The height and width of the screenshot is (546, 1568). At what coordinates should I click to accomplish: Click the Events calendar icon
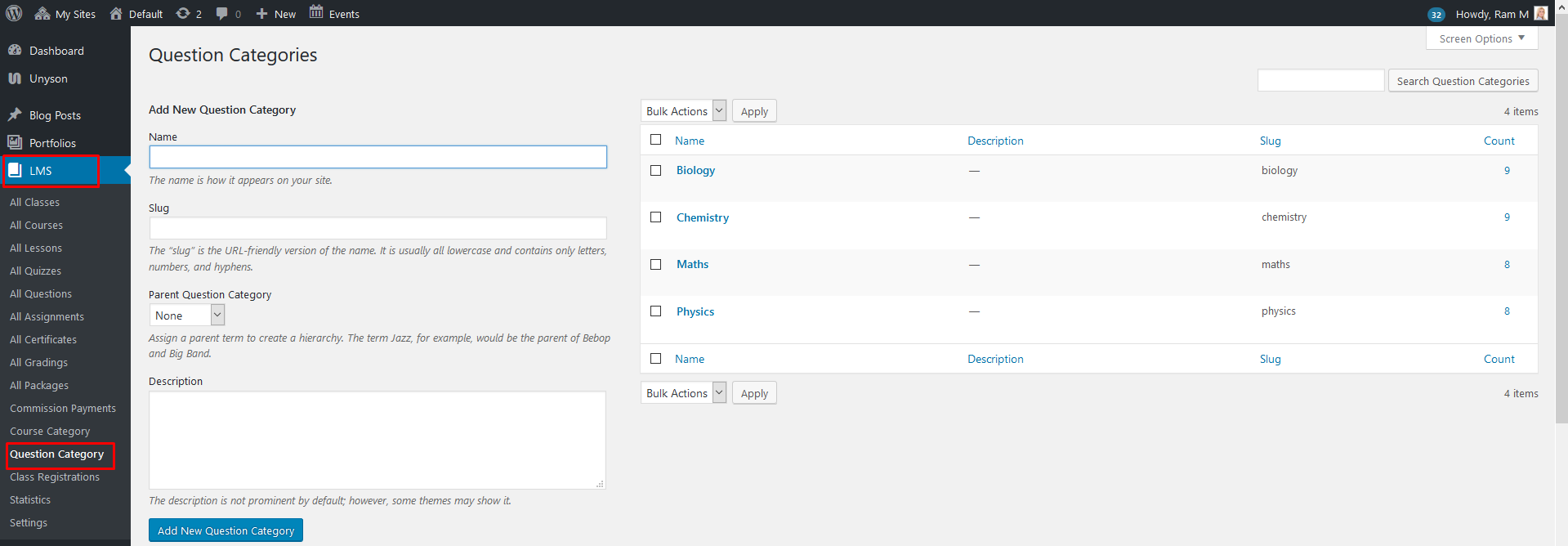click(x=316, y=12)
